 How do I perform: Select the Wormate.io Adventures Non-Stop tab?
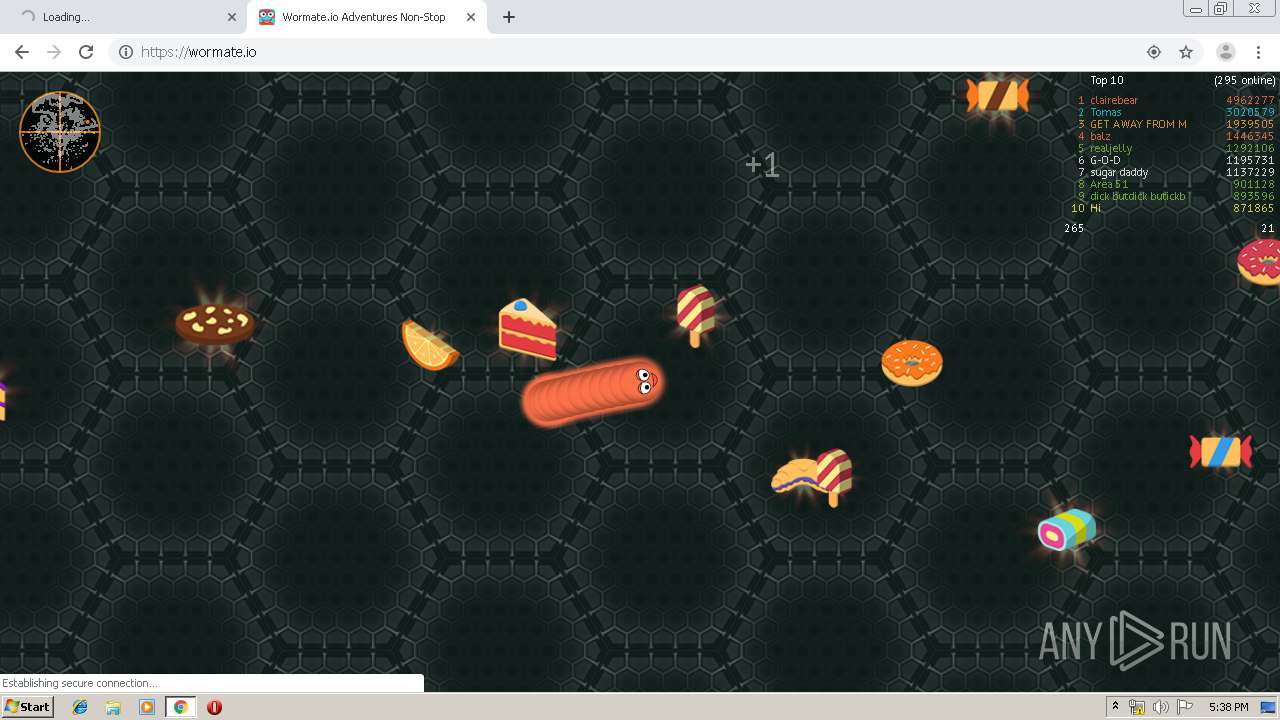coord(367,17)
